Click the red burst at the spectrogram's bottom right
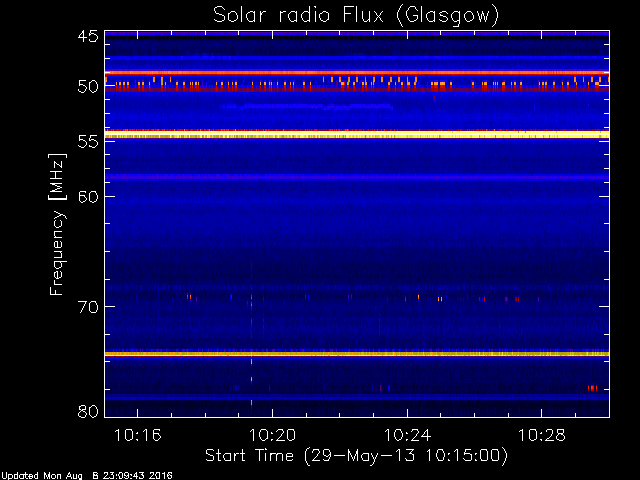Viewport: 640px width, 480px height. 592,388
